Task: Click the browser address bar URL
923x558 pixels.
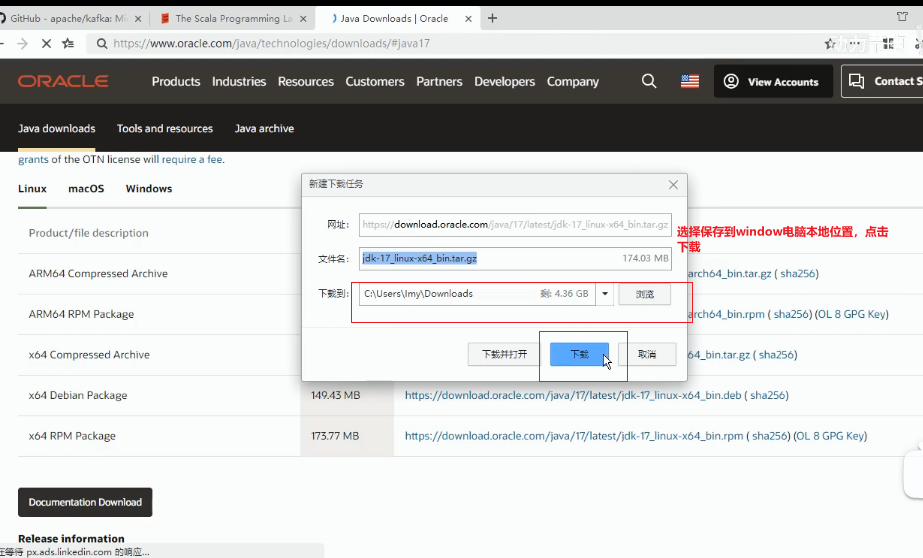Action: coord(271,43)
